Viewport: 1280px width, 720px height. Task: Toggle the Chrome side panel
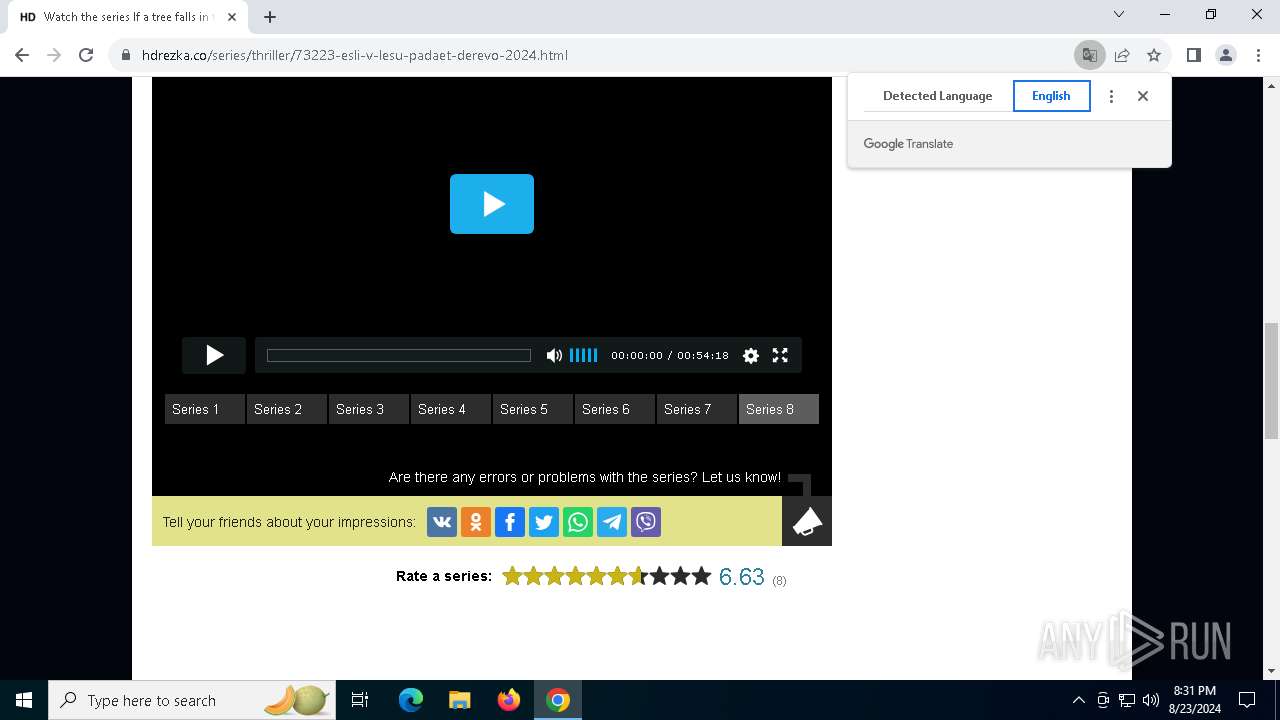click(x=1194, y=55)
